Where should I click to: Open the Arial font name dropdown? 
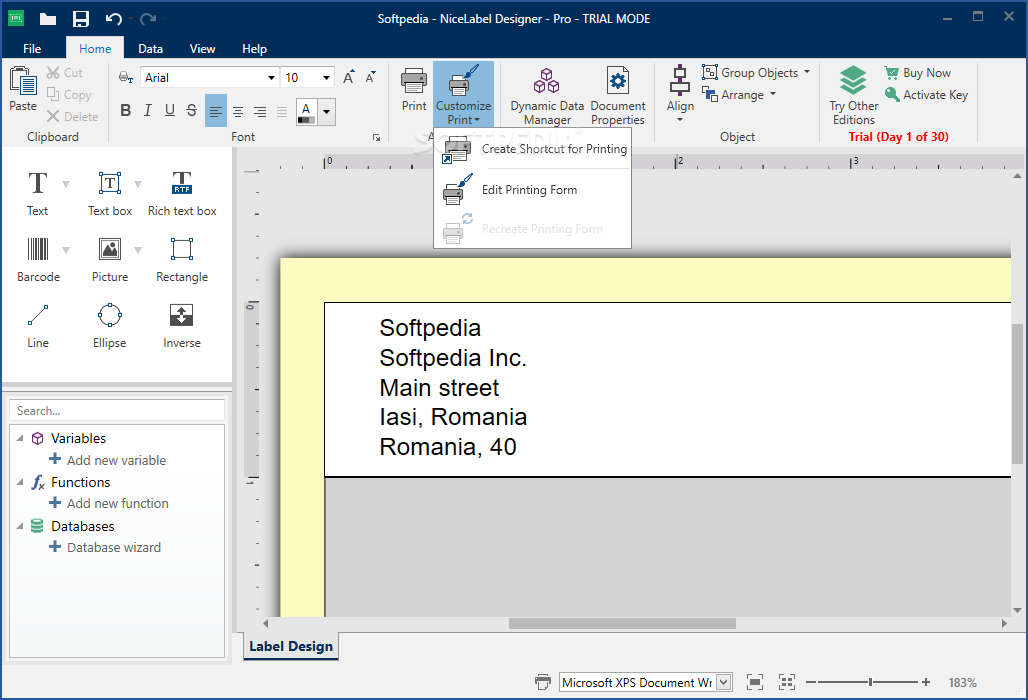click(271, 77)
